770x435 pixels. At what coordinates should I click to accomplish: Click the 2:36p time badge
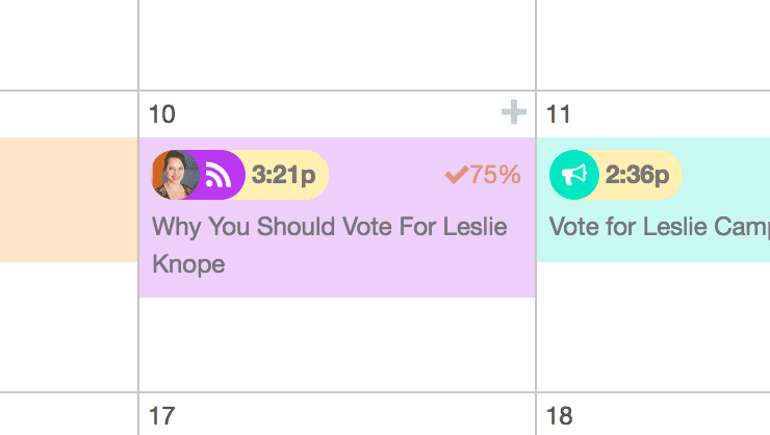(637, 175)
